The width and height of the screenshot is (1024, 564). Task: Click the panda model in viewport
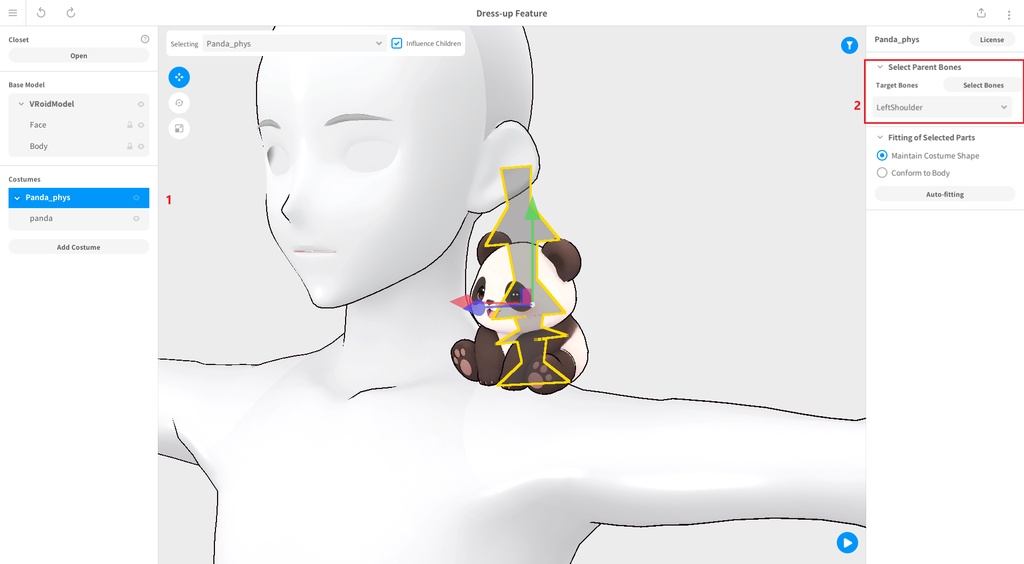point(519,313)
